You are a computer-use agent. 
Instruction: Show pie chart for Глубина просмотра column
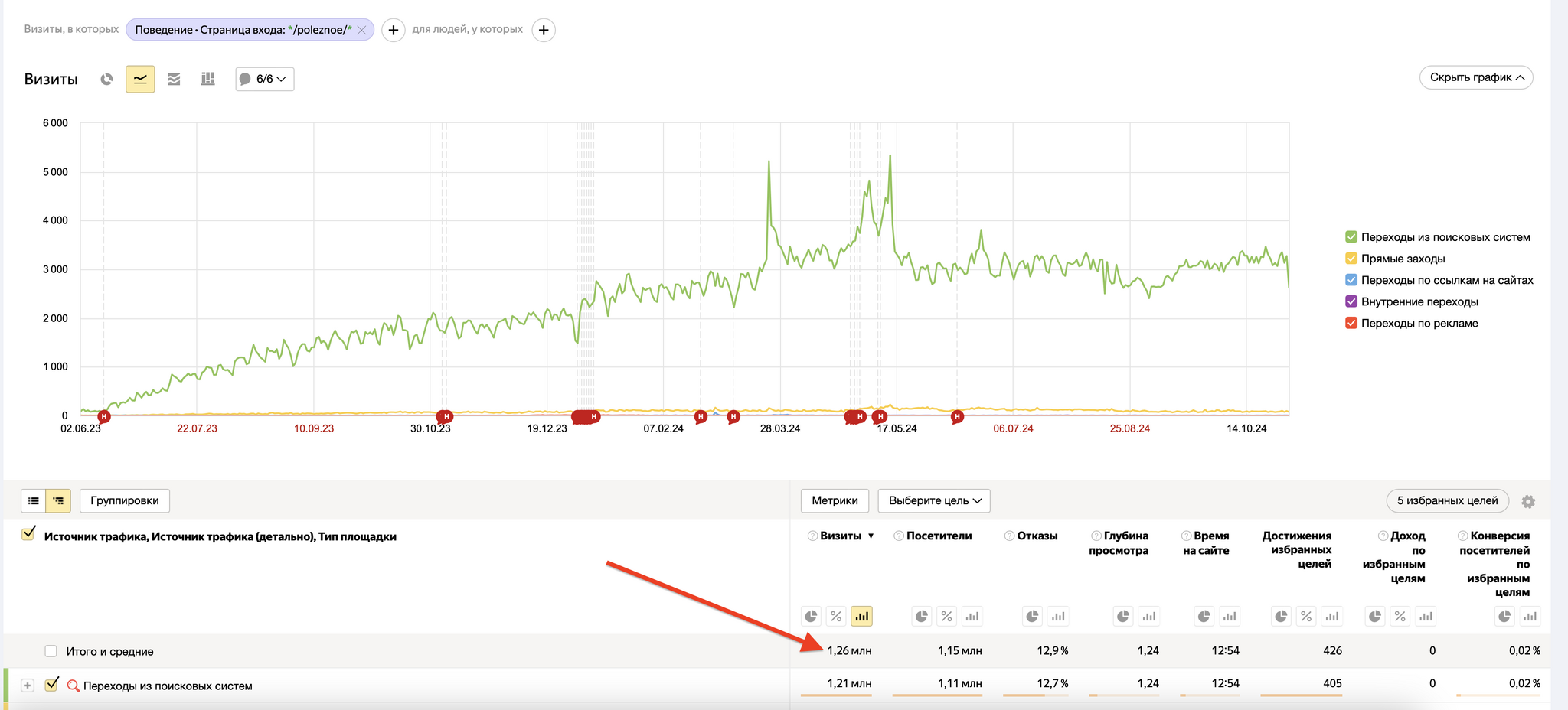tap(1123, 616)
